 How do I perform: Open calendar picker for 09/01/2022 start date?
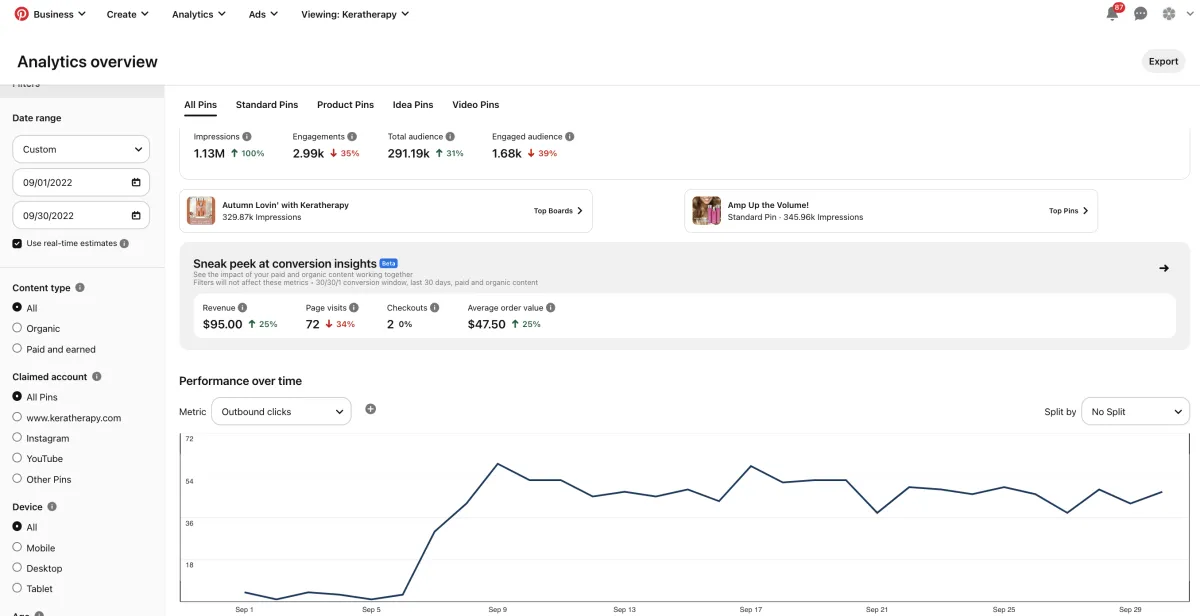click(x=136, y=182)
